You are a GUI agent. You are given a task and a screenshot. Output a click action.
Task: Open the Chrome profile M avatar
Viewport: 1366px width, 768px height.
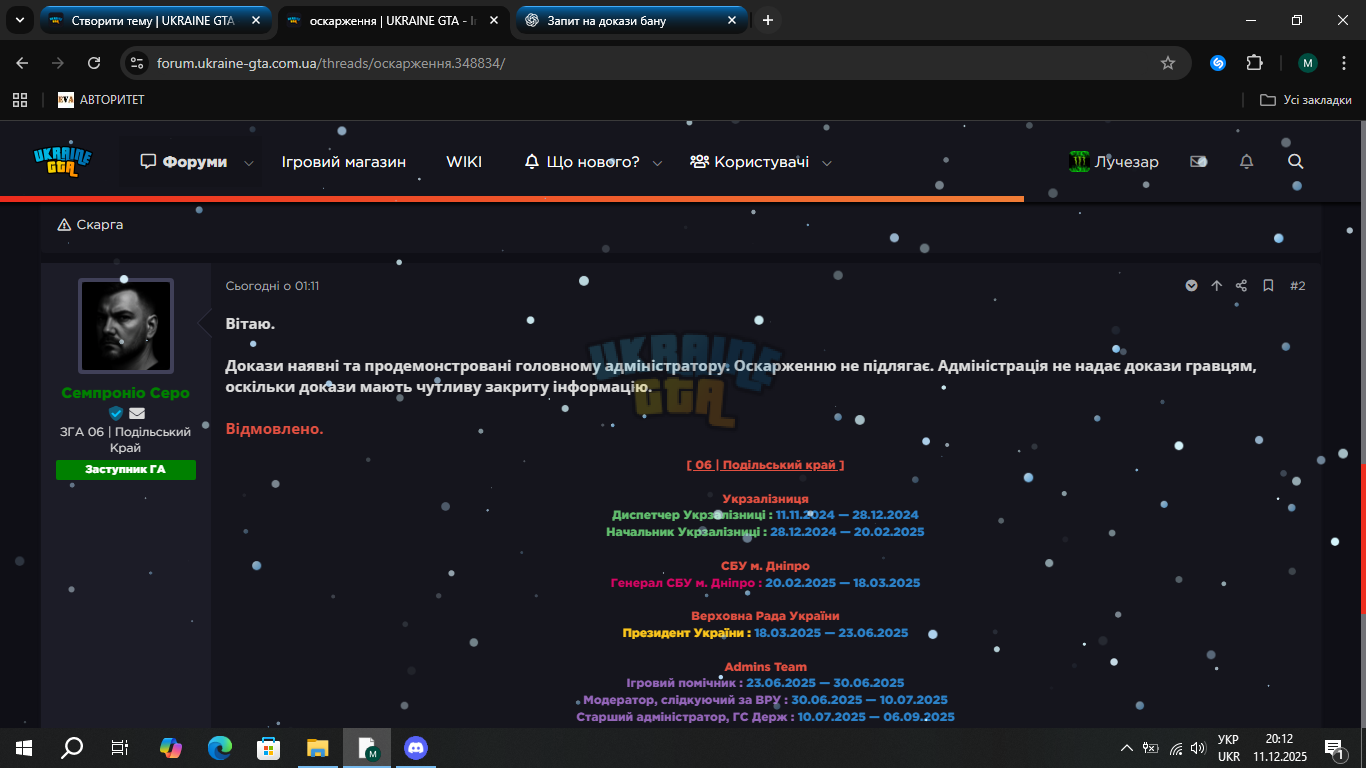[1308, 63]
